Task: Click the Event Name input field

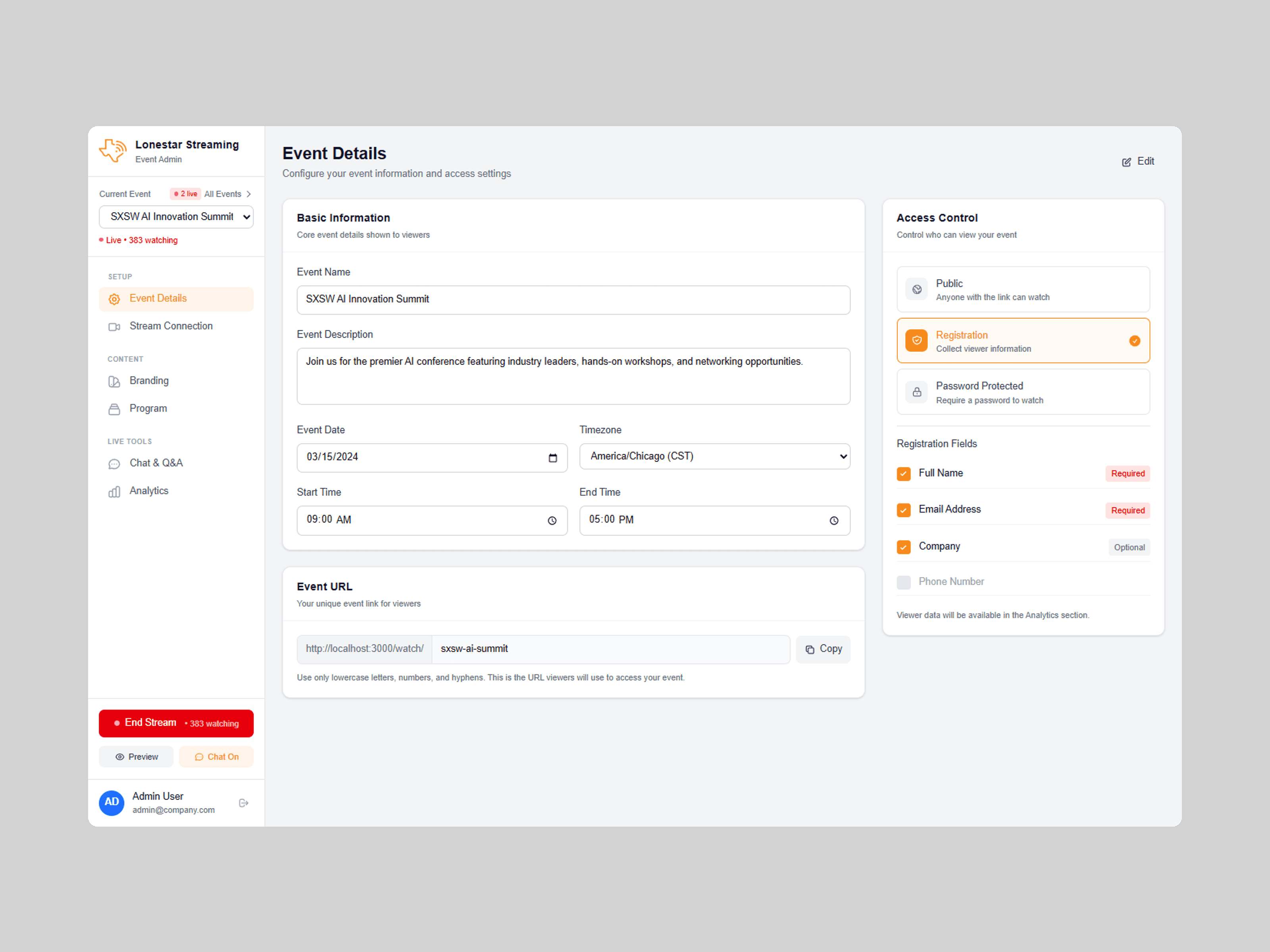Action: (x=572, y=299)
